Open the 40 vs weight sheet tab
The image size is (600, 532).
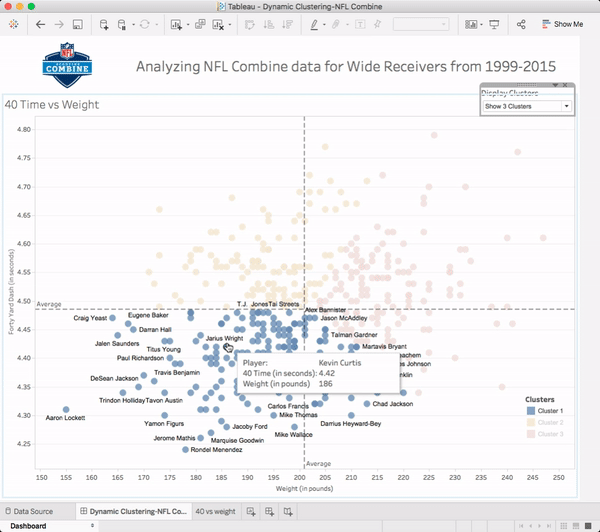(x=215, y=511)
